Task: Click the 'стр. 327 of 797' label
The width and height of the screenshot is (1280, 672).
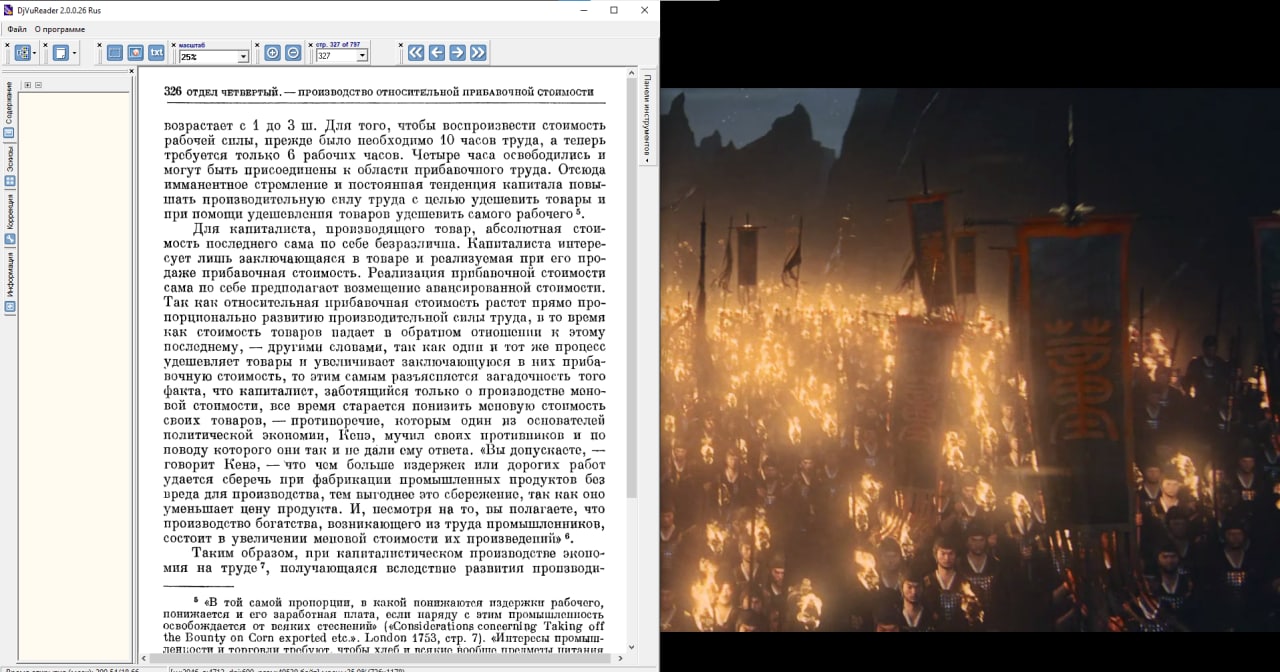Action: pos(337,45)
